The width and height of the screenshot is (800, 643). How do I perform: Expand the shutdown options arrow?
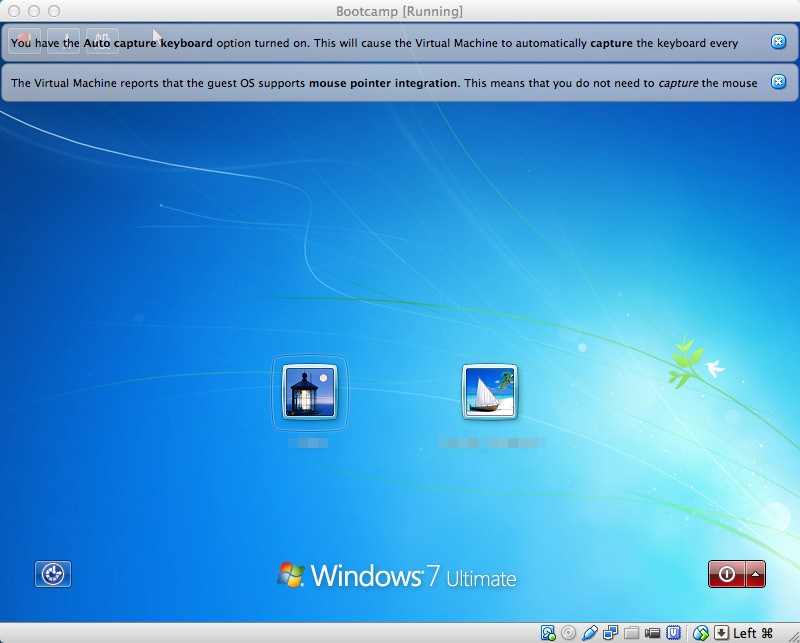(x=756, y=574)
